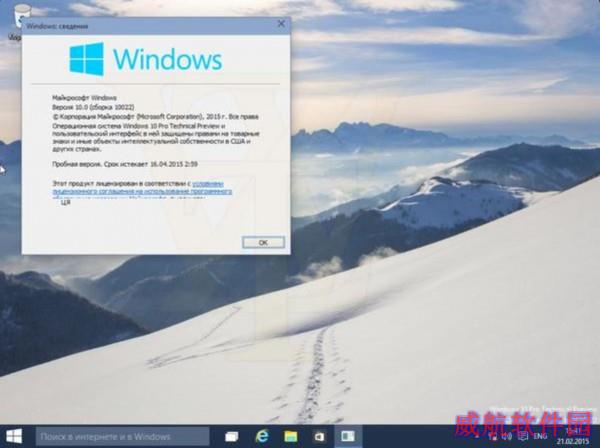Image resolution: width=600 pixels, height=448 pixels.
Task: Open Task View from the taskbar
Action: 232,437
